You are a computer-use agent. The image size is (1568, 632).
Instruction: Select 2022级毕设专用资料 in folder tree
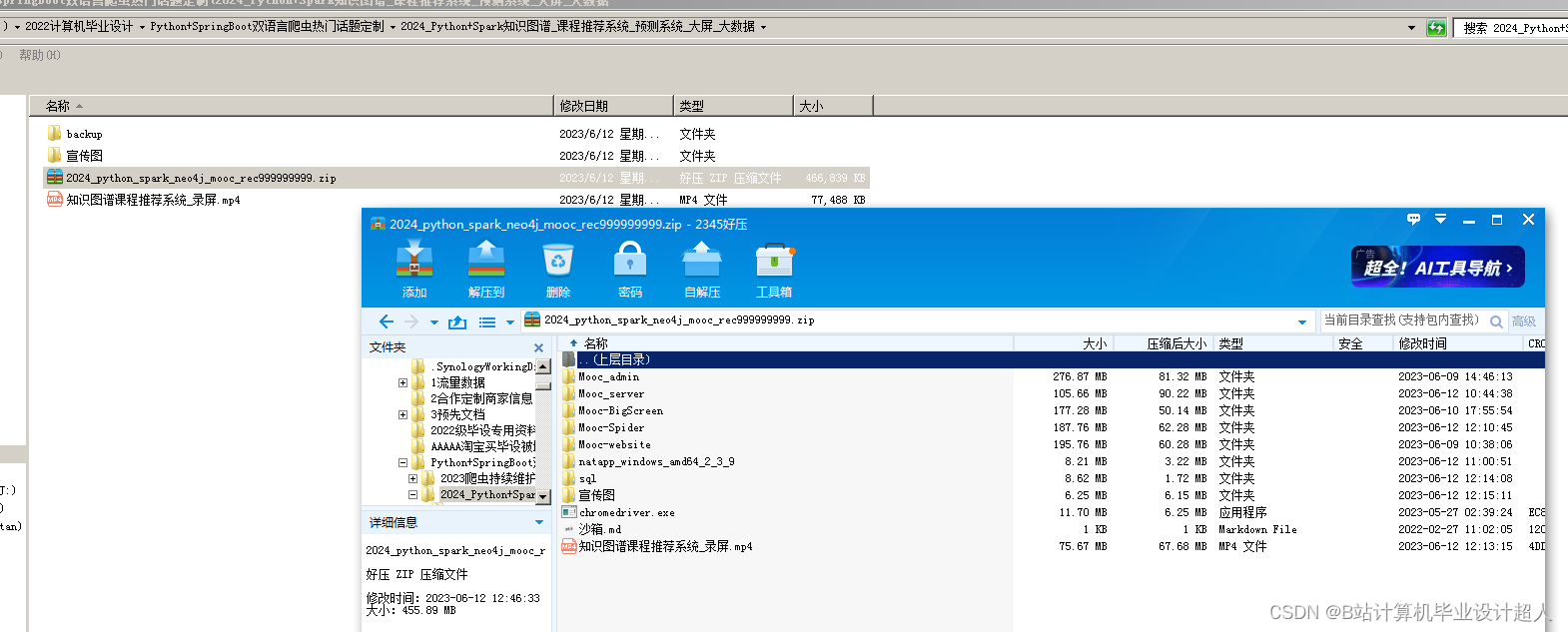(x=483, y=430)
